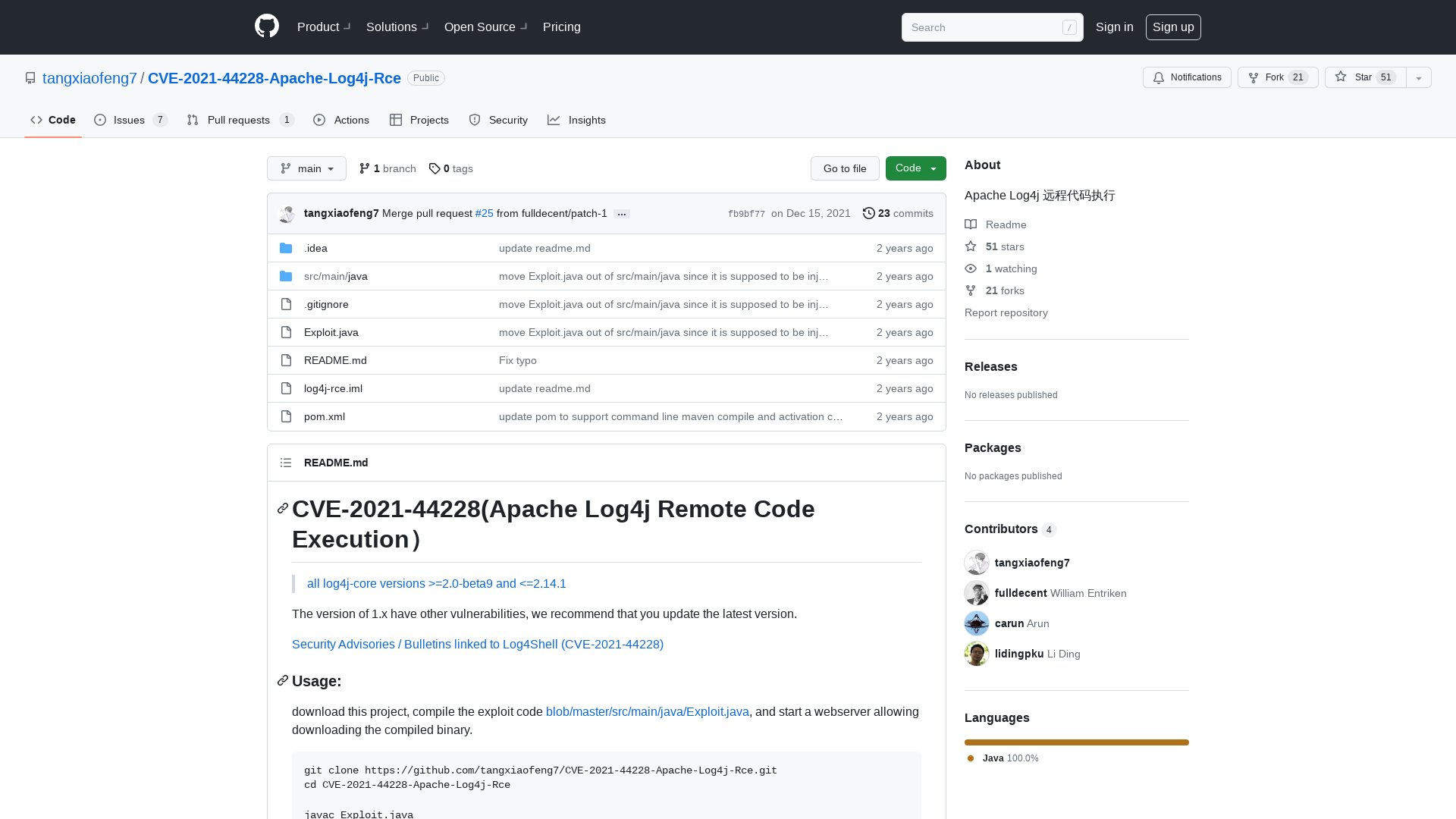Click Report repository link
Screen dimensions: 1456x819
[x=1006, y=312]
